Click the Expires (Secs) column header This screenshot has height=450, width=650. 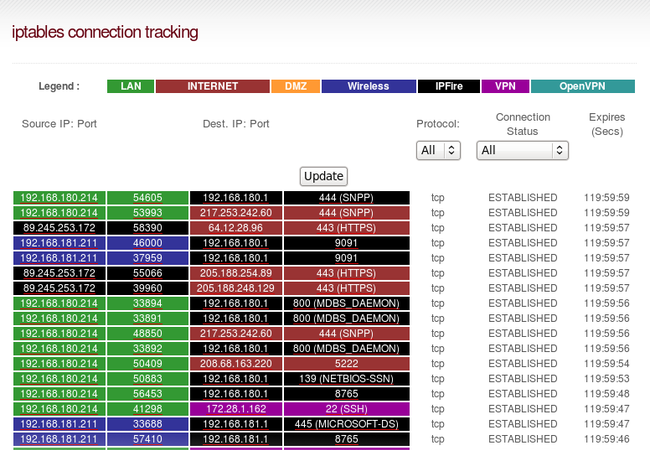607,124
